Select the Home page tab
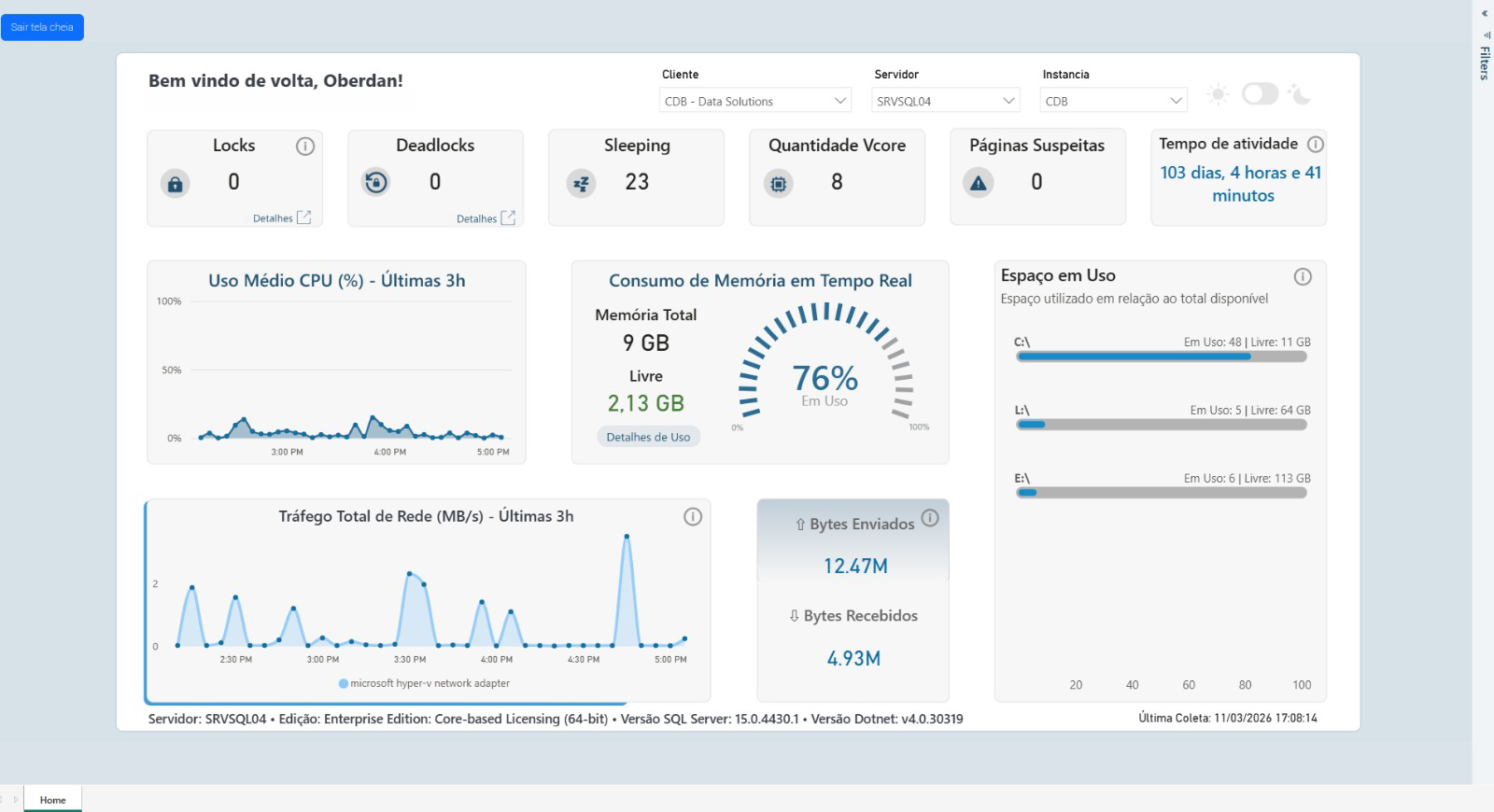This screenshot has width=1494, height=812. [x=53, y=800]
